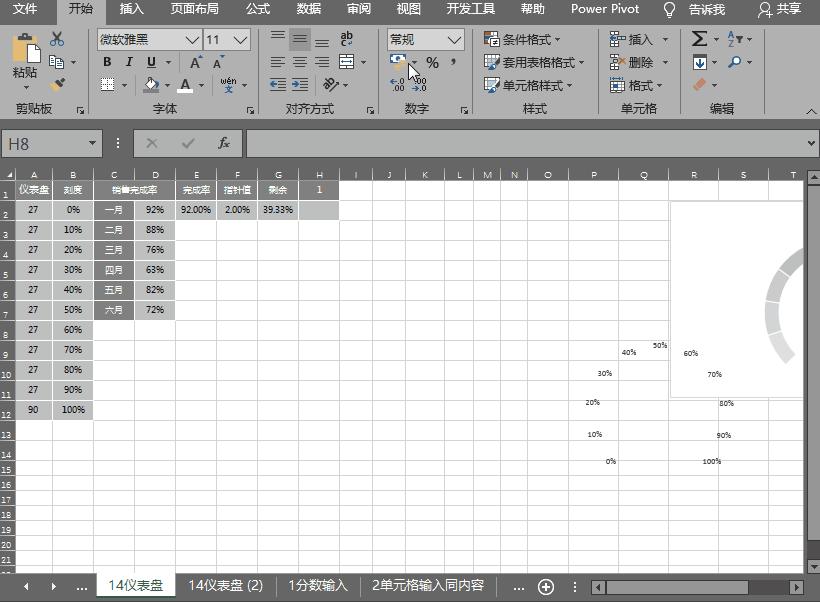Viewport: 820px width, 602px height.
Task: Expand the fill color dropdown arrow
Action: [166, 86]
